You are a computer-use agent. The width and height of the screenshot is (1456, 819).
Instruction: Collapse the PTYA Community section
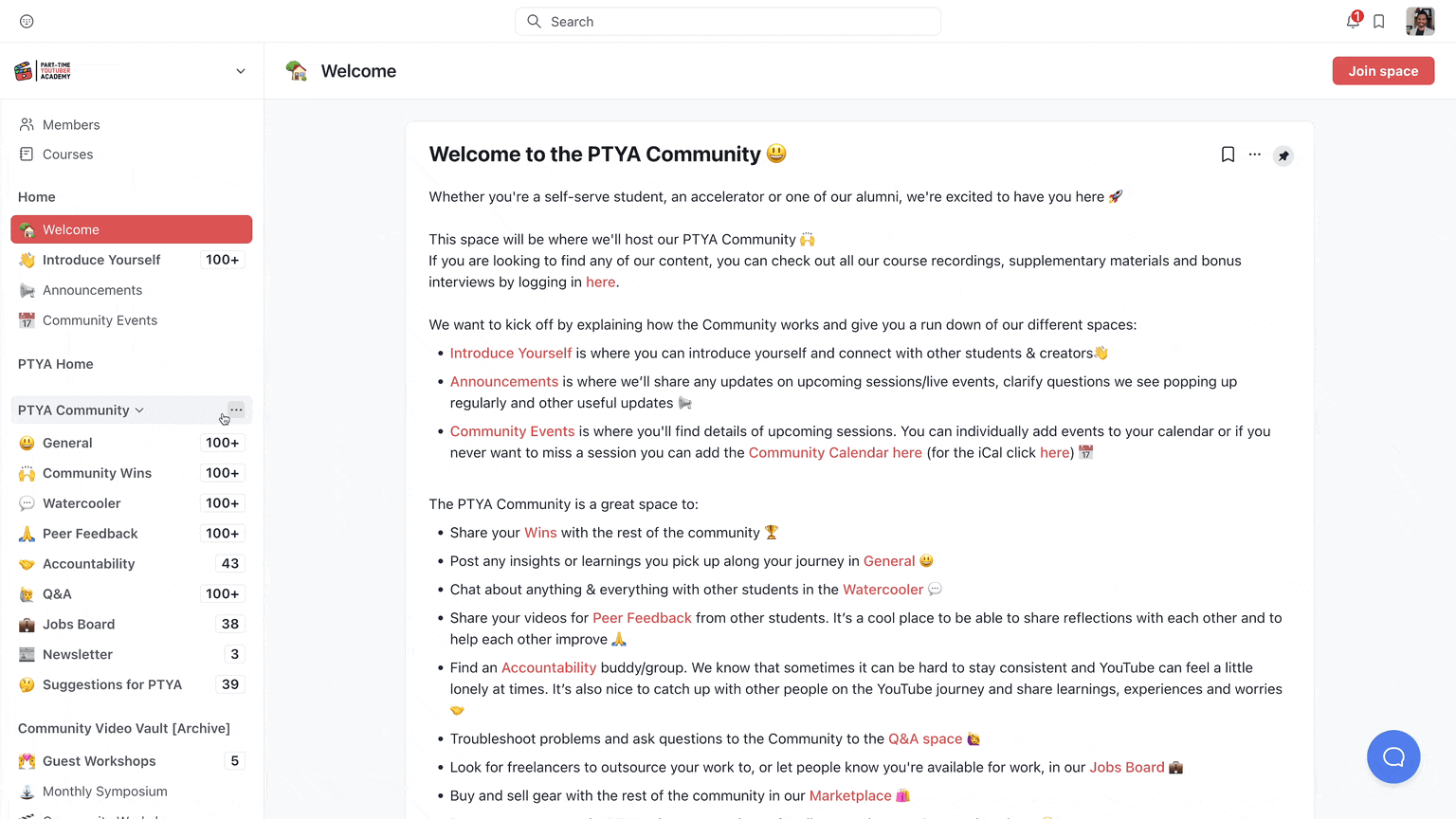pyautogui.click(x=139, y=409)
